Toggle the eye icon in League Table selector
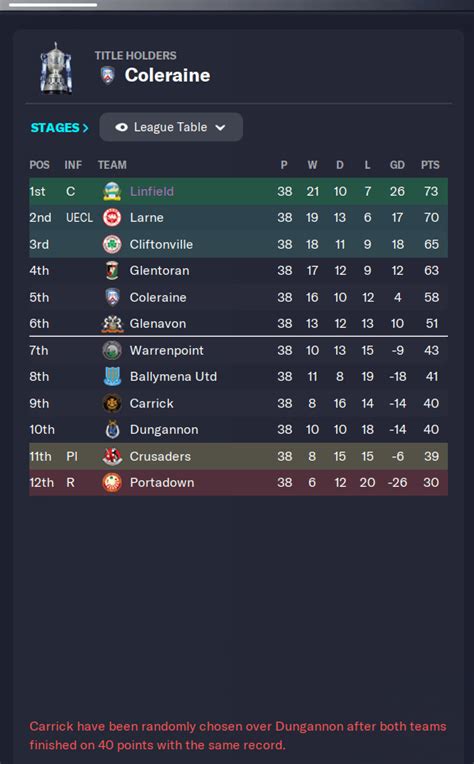Screen dimensions: 474x764 (x=121, y=127)
